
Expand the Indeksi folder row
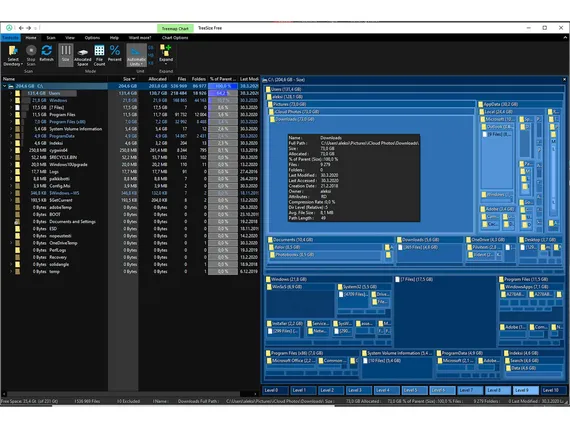(11, 143)
